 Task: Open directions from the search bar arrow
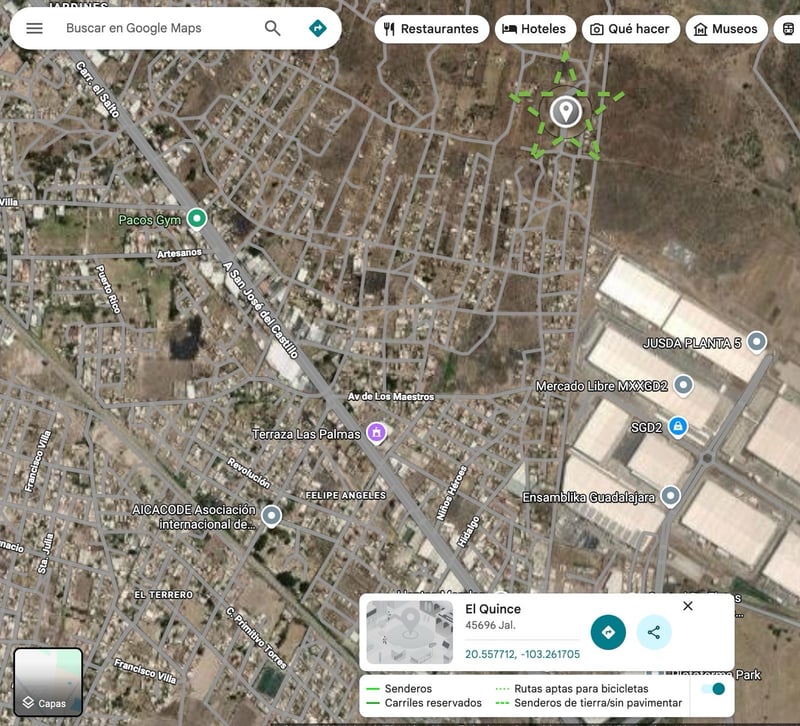(x=317, y=28)
